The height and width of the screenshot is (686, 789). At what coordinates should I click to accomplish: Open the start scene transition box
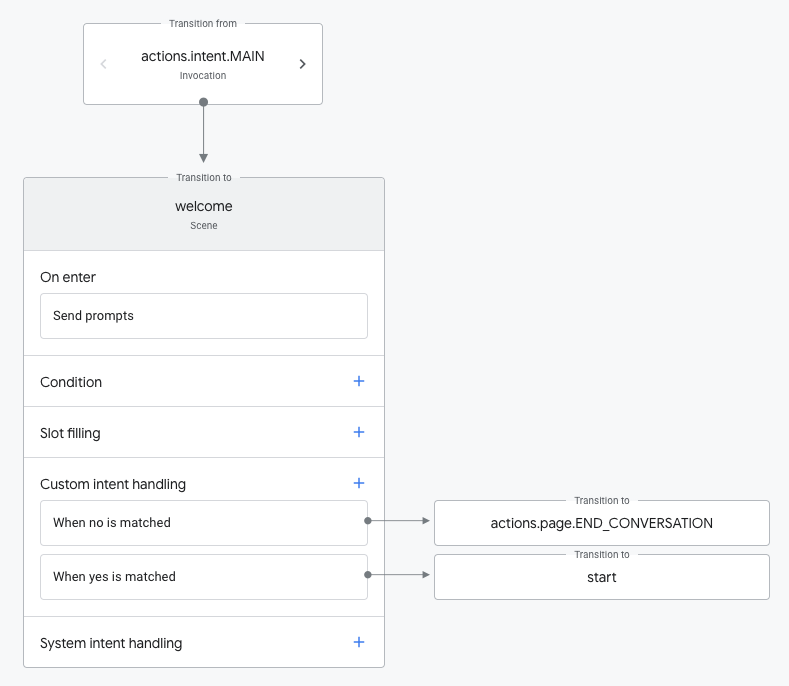tap(601, 577)
